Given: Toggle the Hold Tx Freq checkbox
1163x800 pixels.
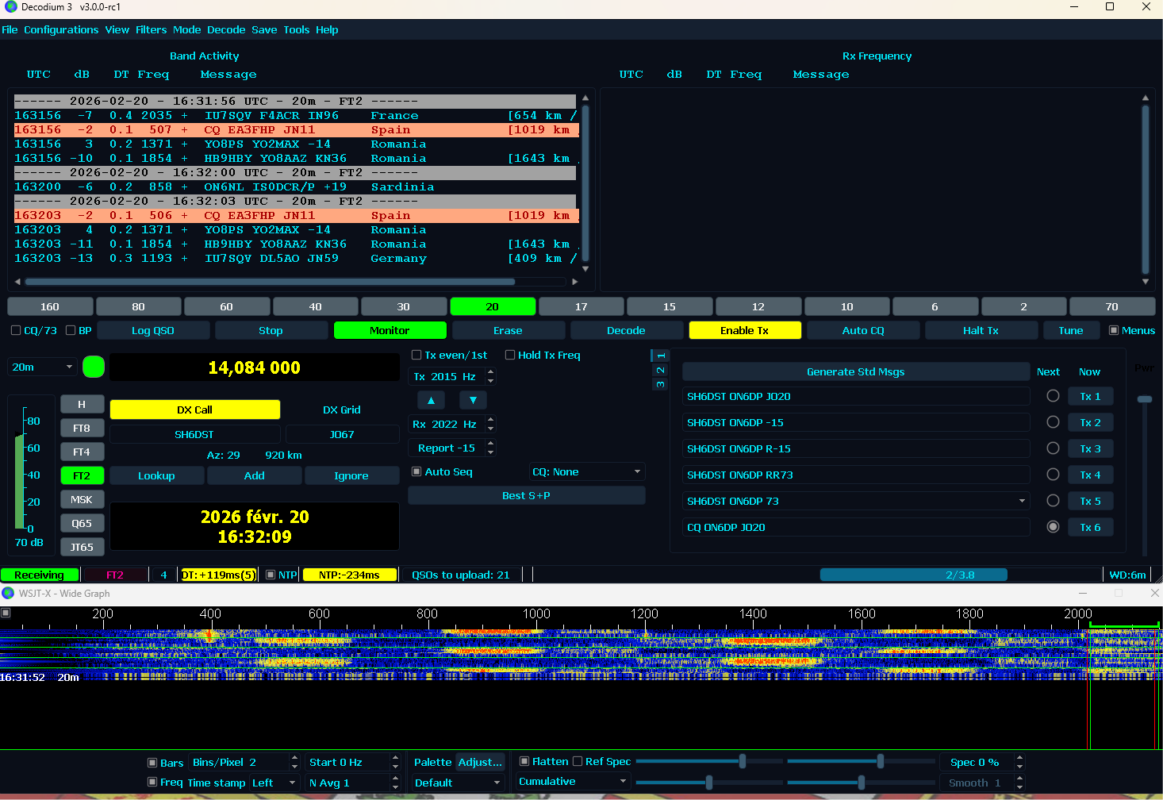Looking at the screenshot, I should 510,355.
